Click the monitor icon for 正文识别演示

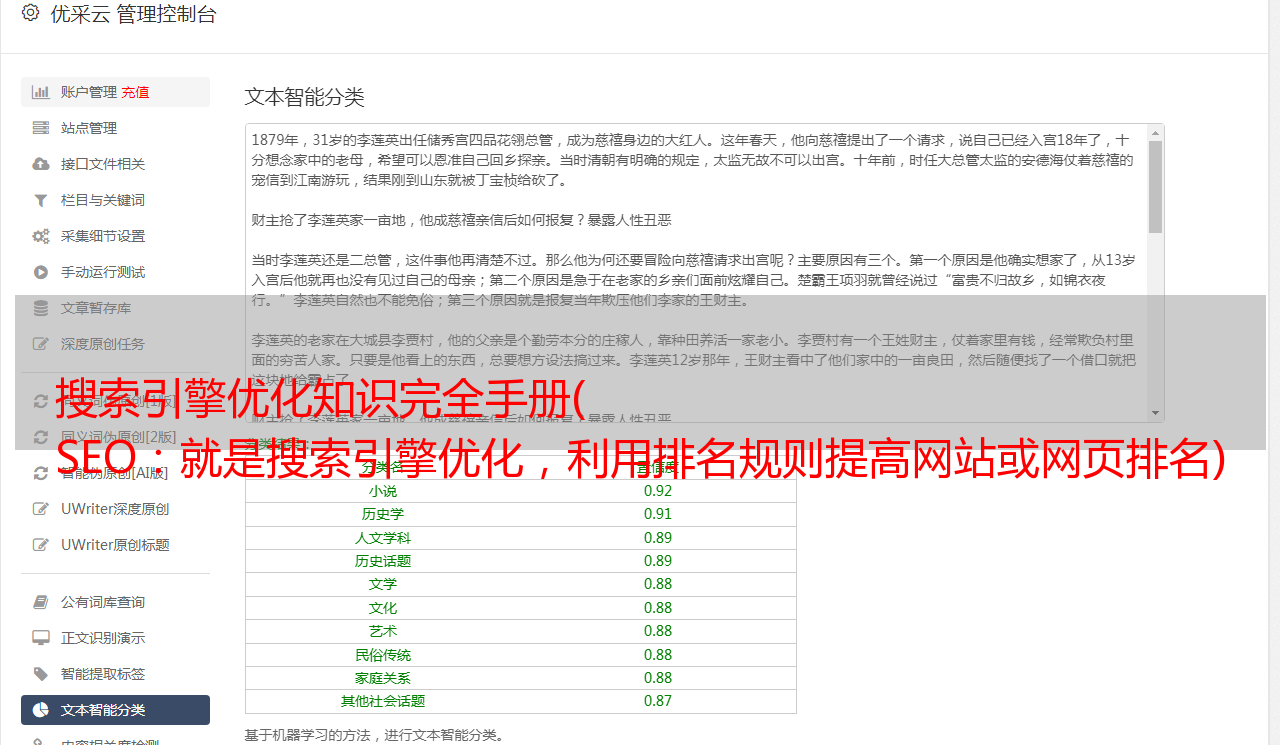tap(41, 638)
